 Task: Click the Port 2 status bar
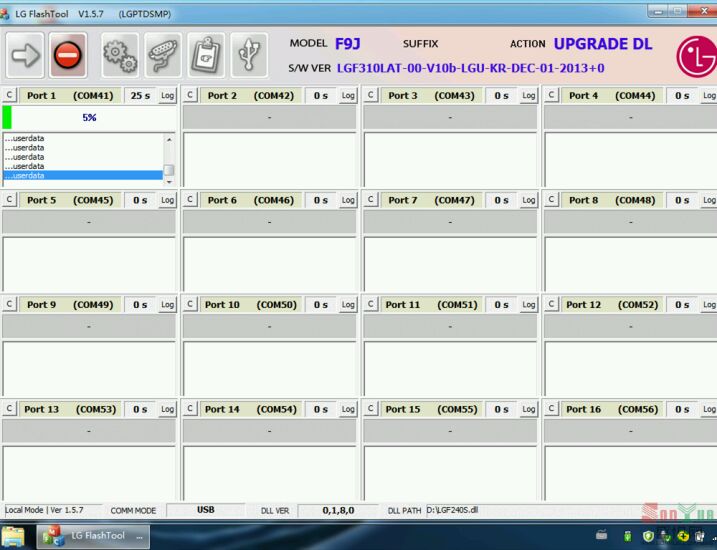click(269, 117)
